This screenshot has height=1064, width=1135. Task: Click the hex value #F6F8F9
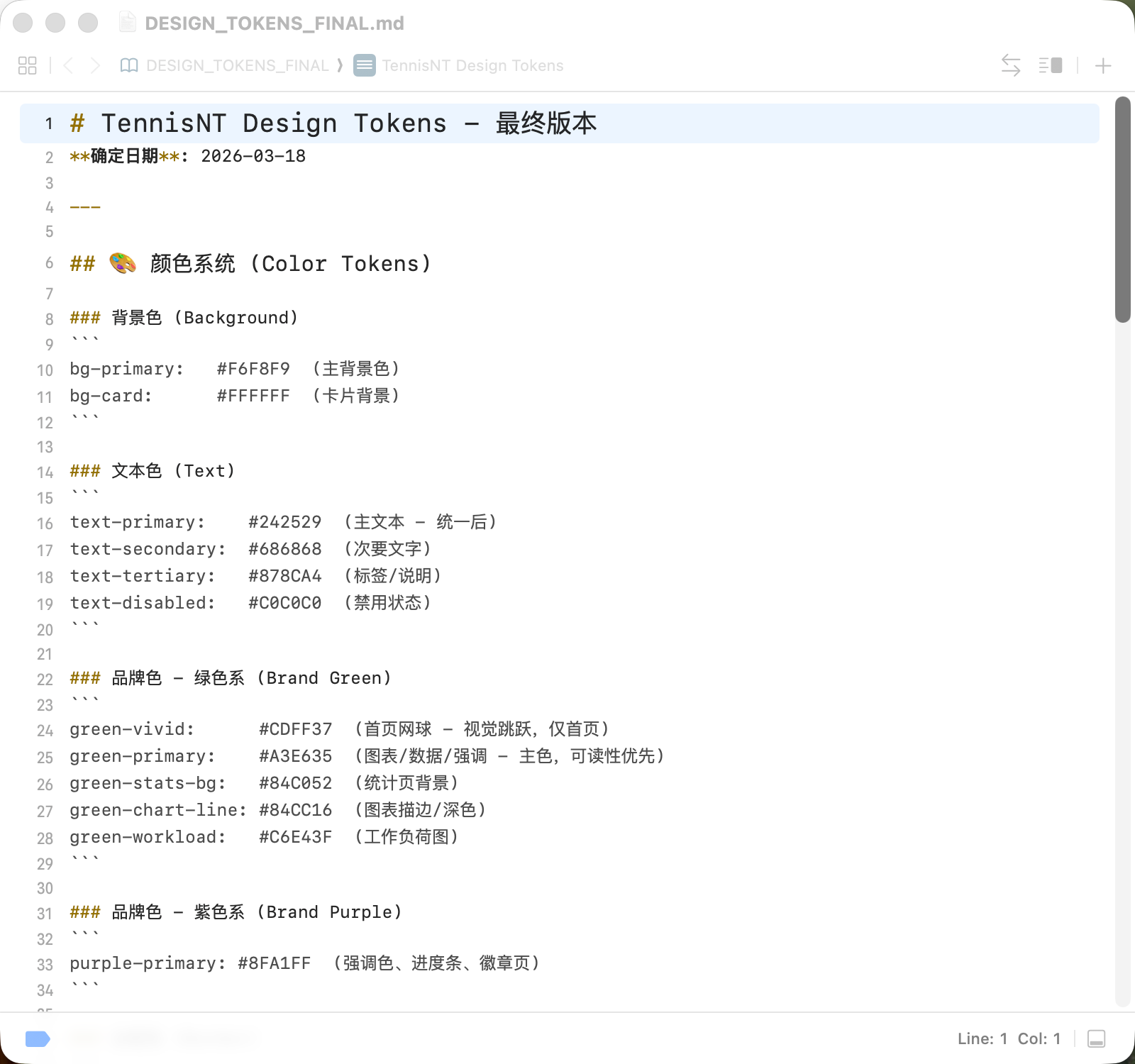pos(253,369)
